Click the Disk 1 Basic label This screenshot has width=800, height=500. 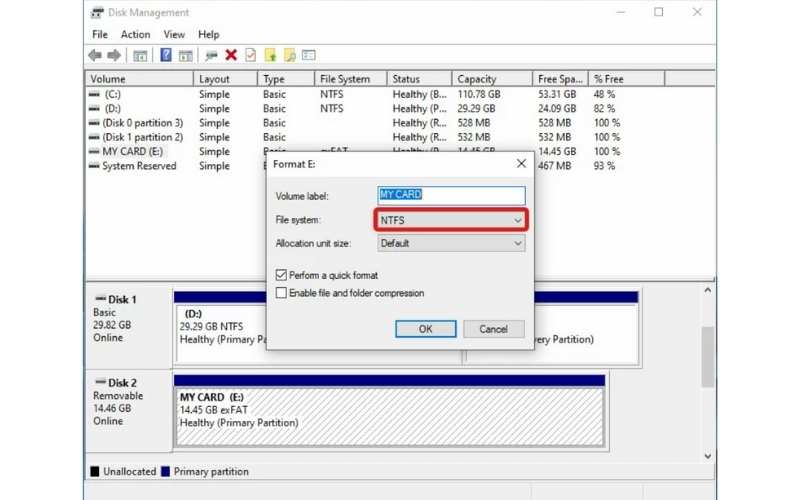click(104, 312)
